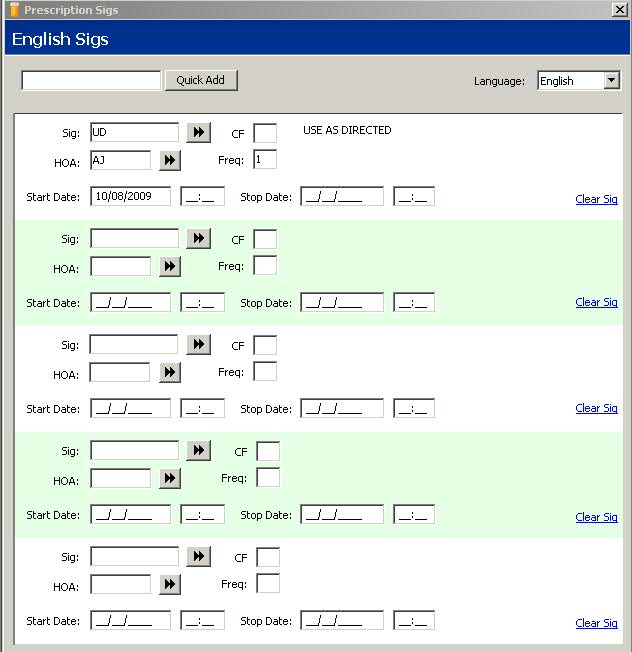
Task: Click the Quick Add button
Action: click(x=201, y=80)
